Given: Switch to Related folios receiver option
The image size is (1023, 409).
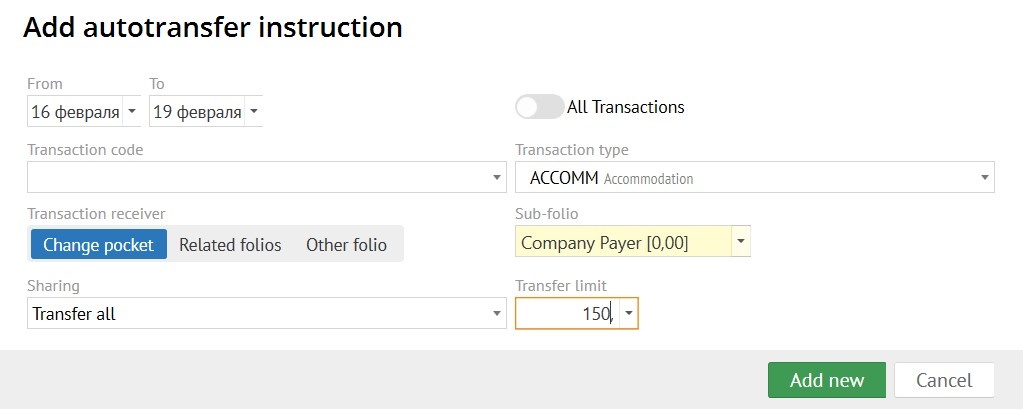Looking at the screenshot, I should coord(230,244).
